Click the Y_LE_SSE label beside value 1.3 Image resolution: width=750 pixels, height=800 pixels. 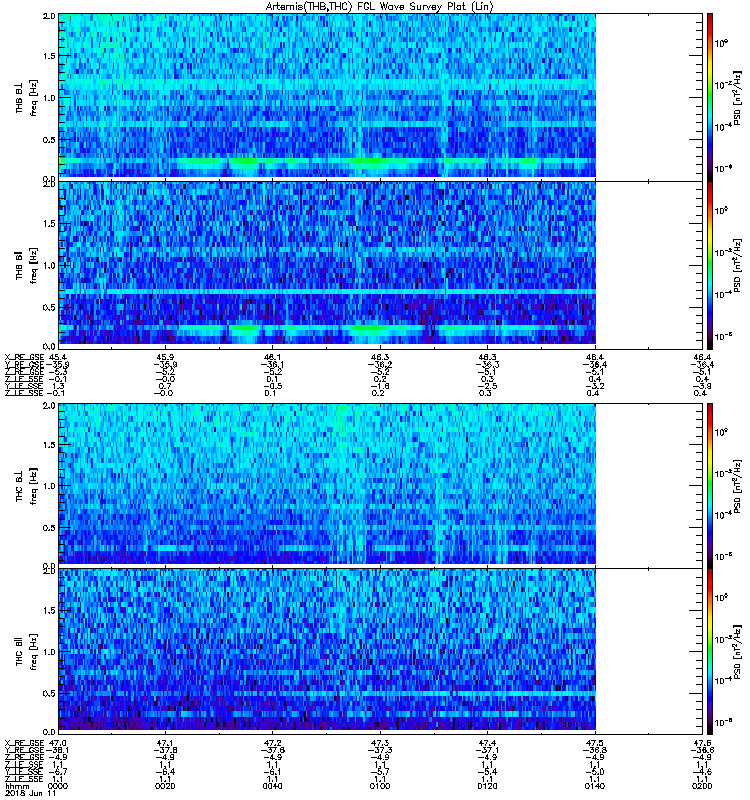pos(24,386)
